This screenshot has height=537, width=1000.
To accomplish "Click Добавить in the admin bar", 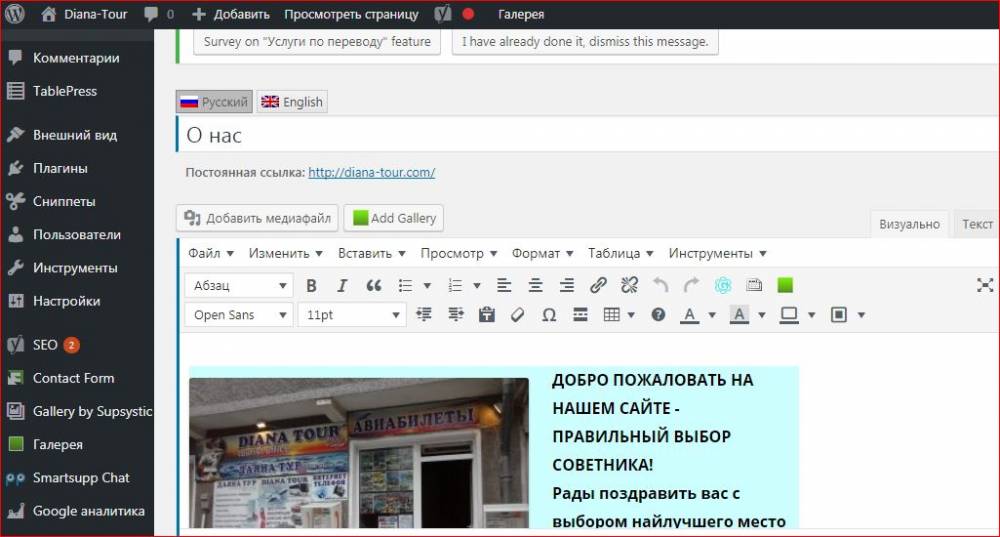I will coord(231,14).
